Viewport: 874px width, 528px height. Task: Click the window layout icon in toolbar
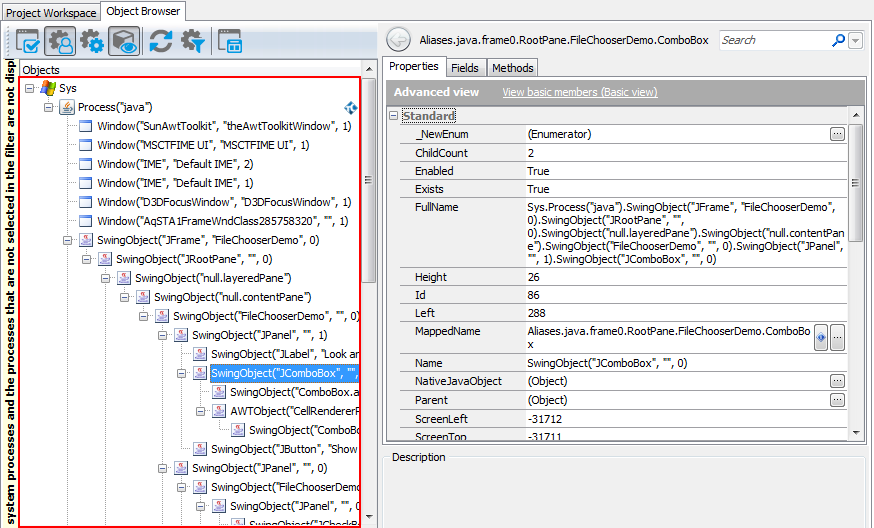pos(229,41)
